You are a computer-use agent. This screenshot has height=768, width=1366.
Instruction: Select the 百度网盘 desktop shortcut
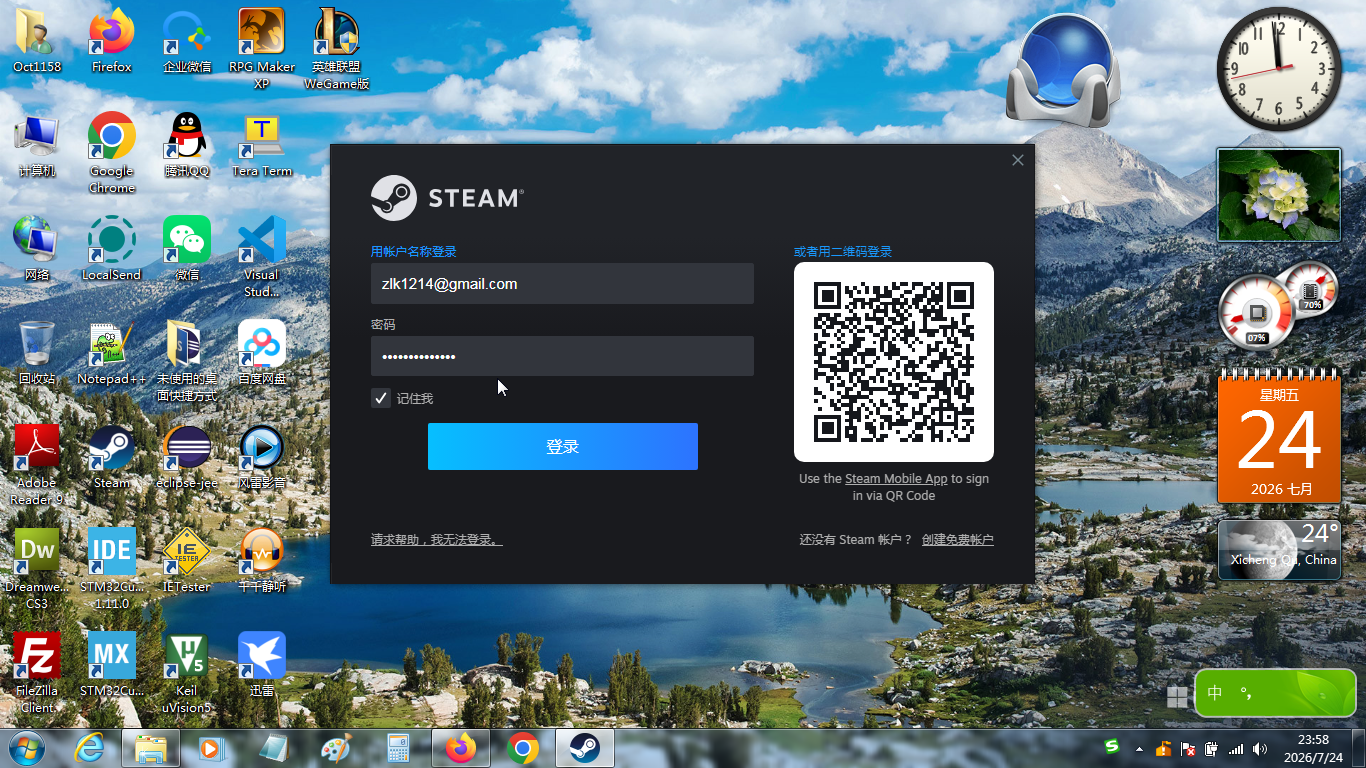tap(262, 354)
